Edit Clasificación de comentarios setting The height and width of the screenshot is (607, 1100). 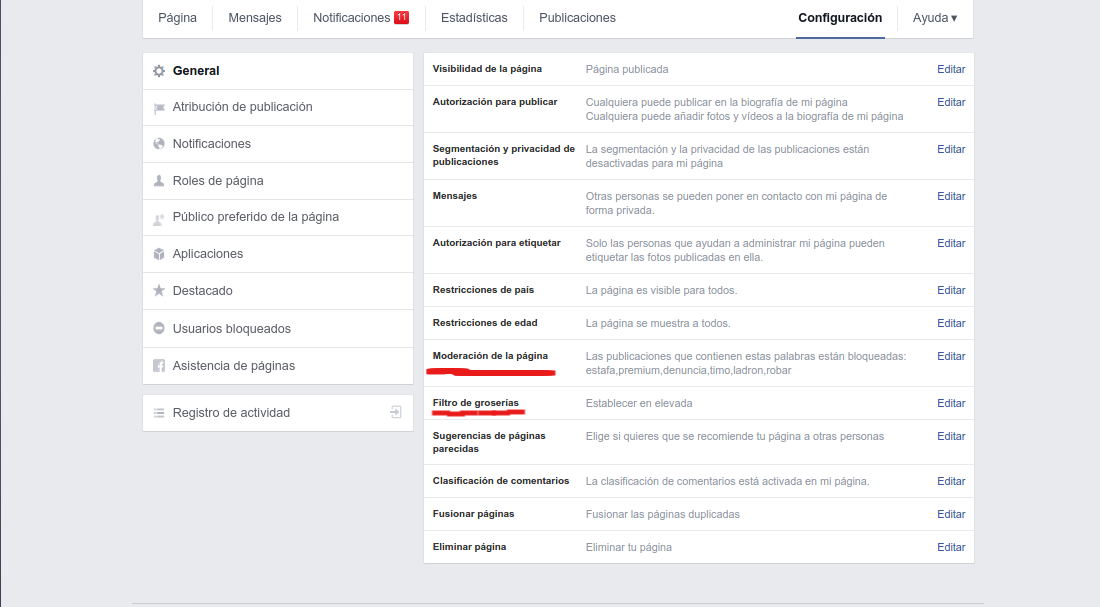(951, 481)
